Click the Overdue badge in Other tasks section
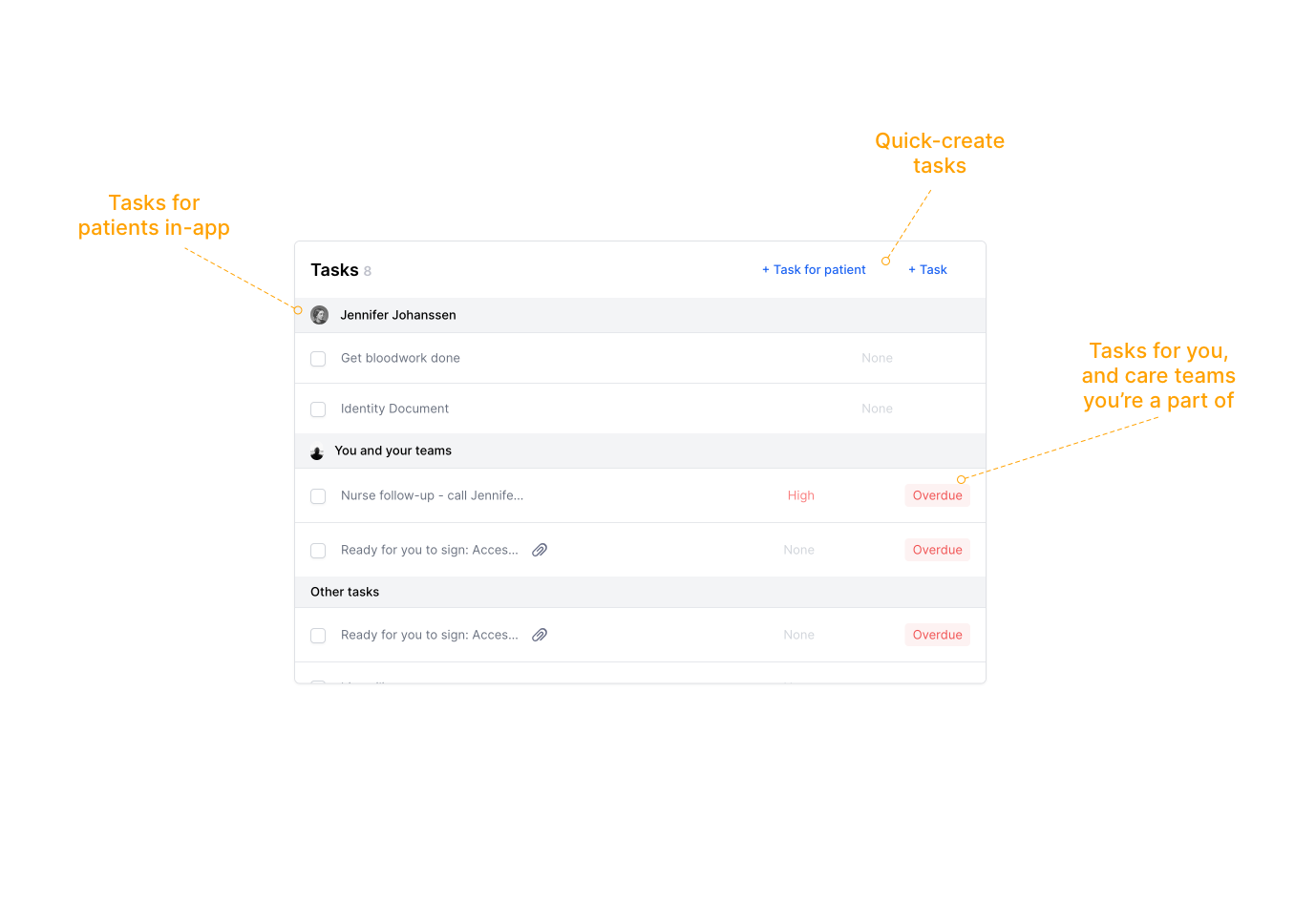 click(937, 635)
